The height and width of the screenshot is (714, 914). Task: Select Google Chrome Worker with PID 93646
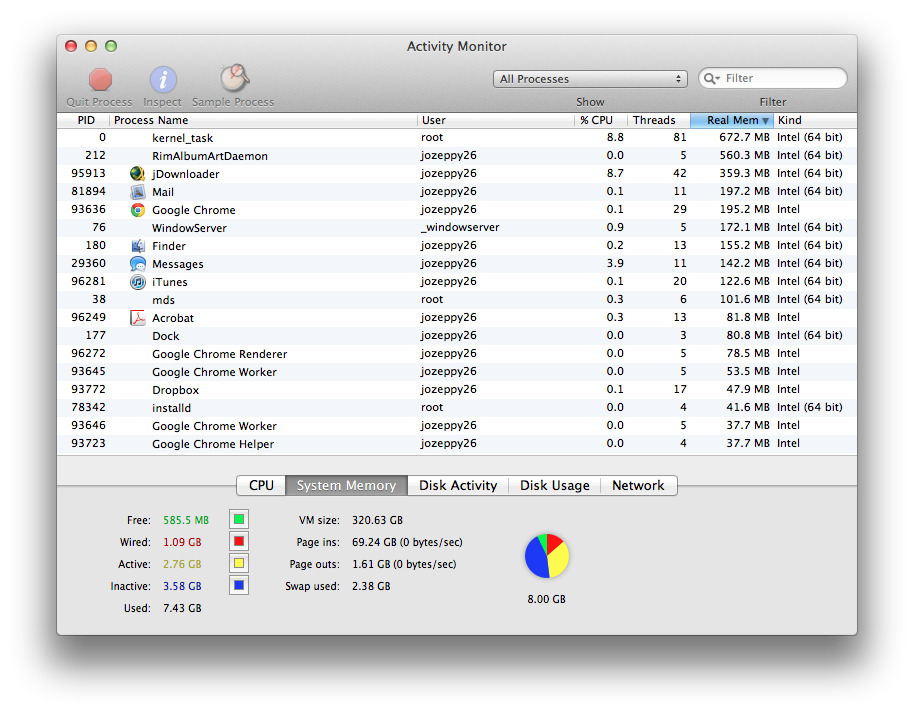pyautogui.click(x=457, y=425)
